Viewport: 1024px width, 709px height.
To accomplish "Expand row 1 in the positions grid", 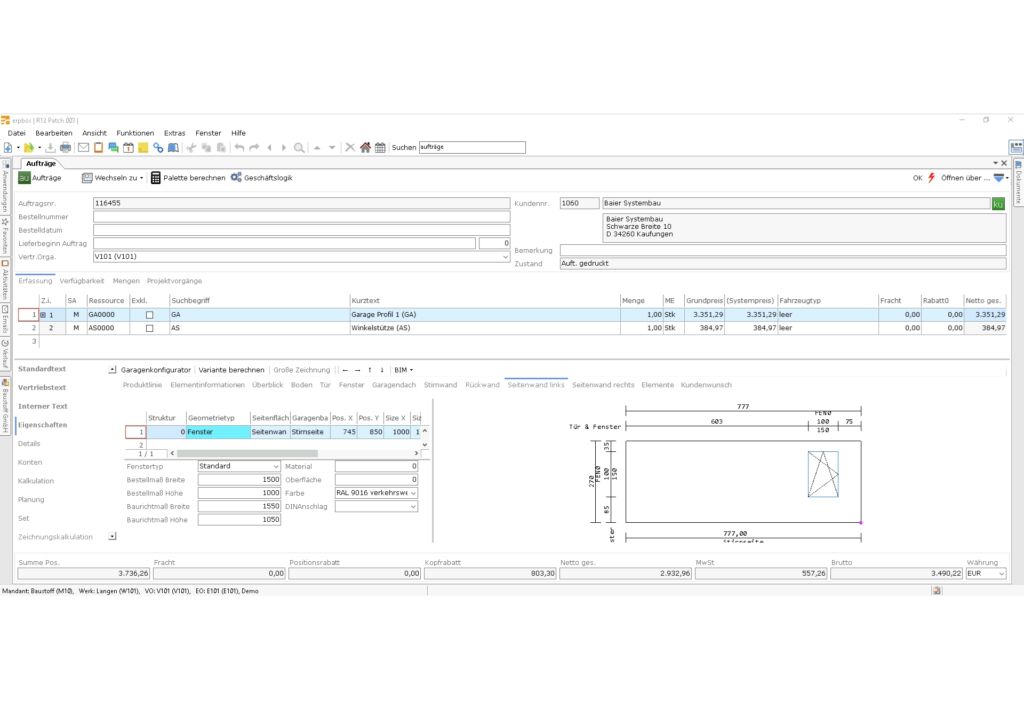I will point(42,314).
